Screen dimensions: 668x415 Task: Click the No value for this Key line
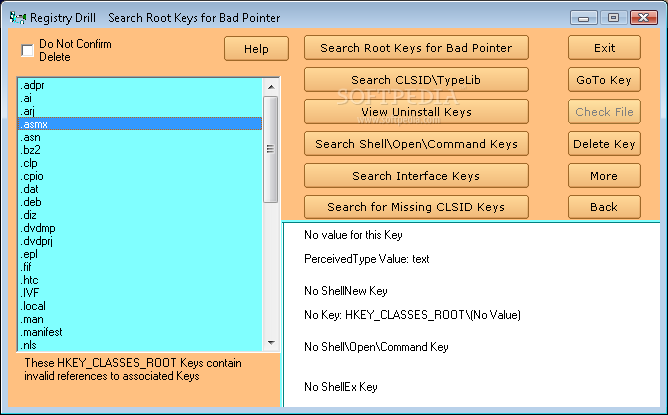(353, 235)
